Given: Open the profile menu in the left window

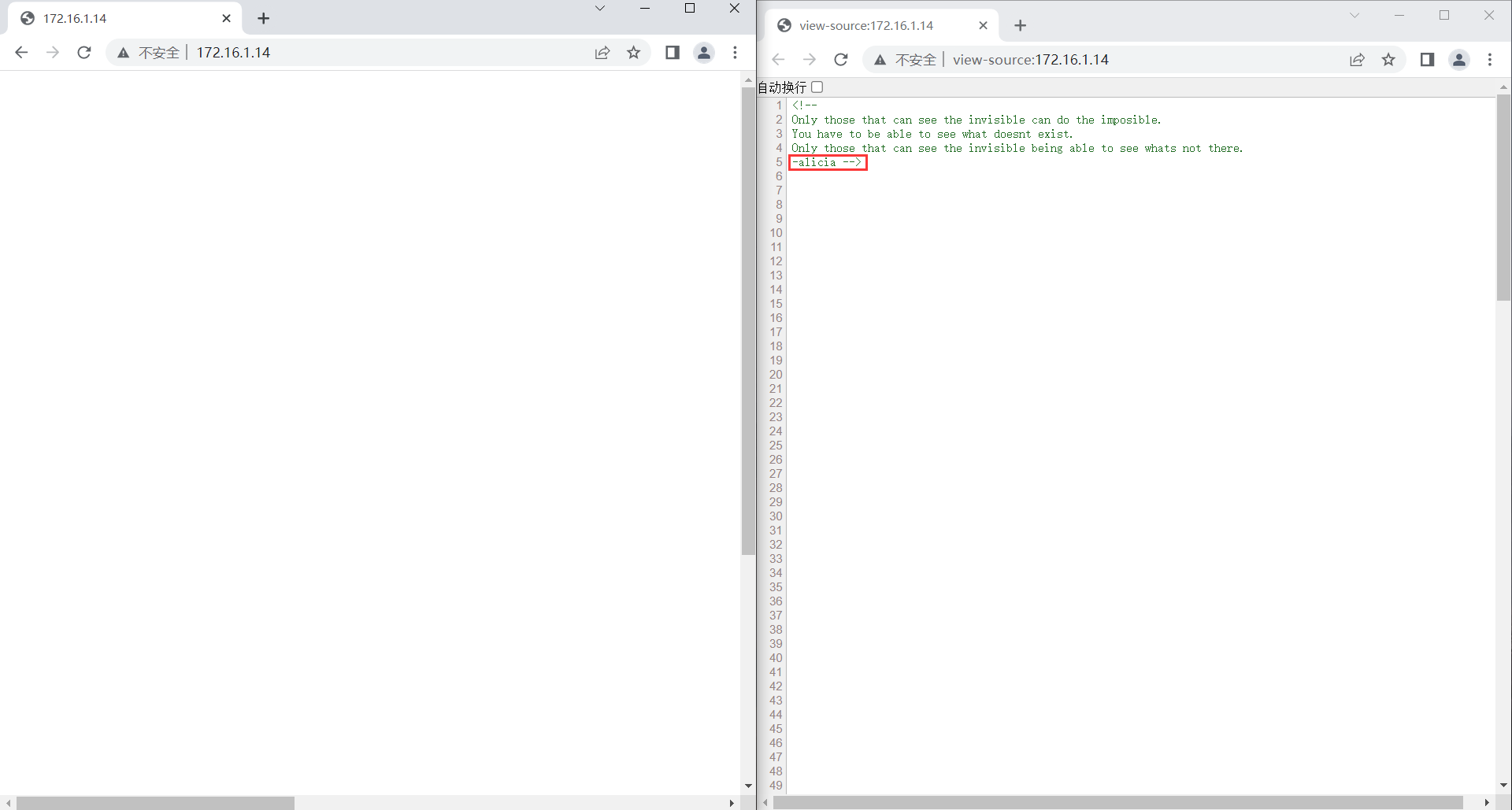Looking at the screenshot, I should click(704, 53).
